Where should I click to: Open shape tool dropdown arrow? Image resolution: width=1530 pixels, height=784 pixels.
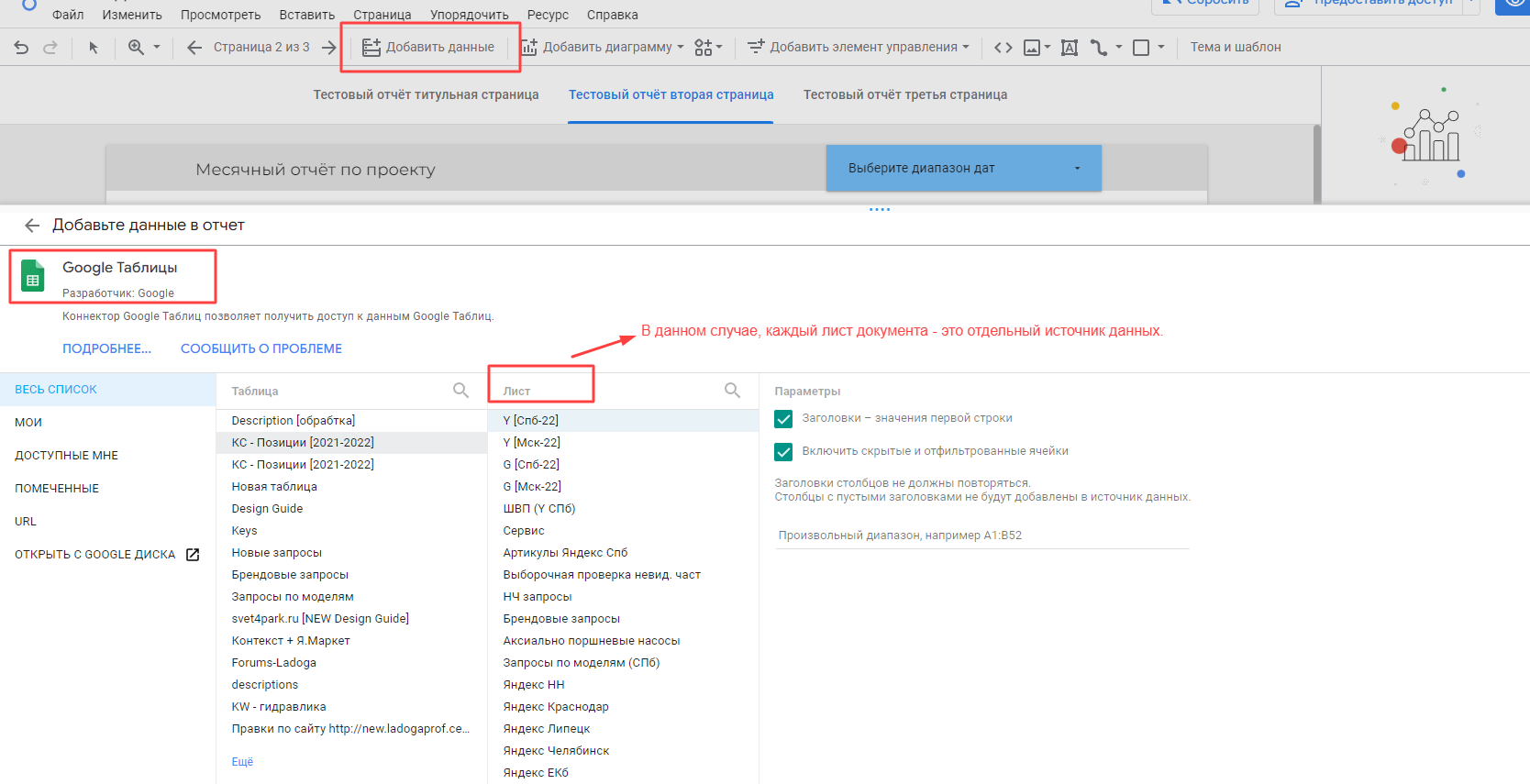tap(1161, 48)
